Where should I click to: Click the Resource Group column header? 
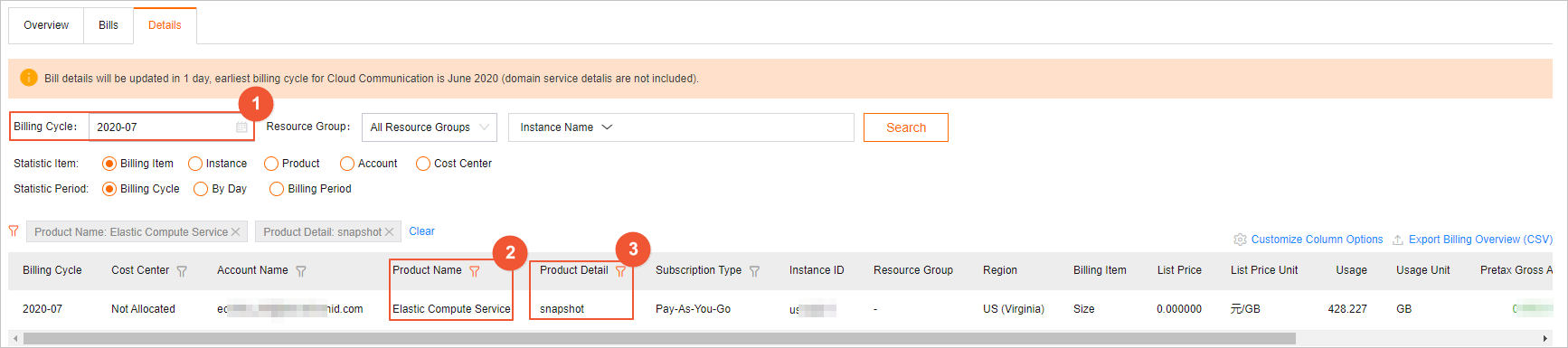click(913, 270)
